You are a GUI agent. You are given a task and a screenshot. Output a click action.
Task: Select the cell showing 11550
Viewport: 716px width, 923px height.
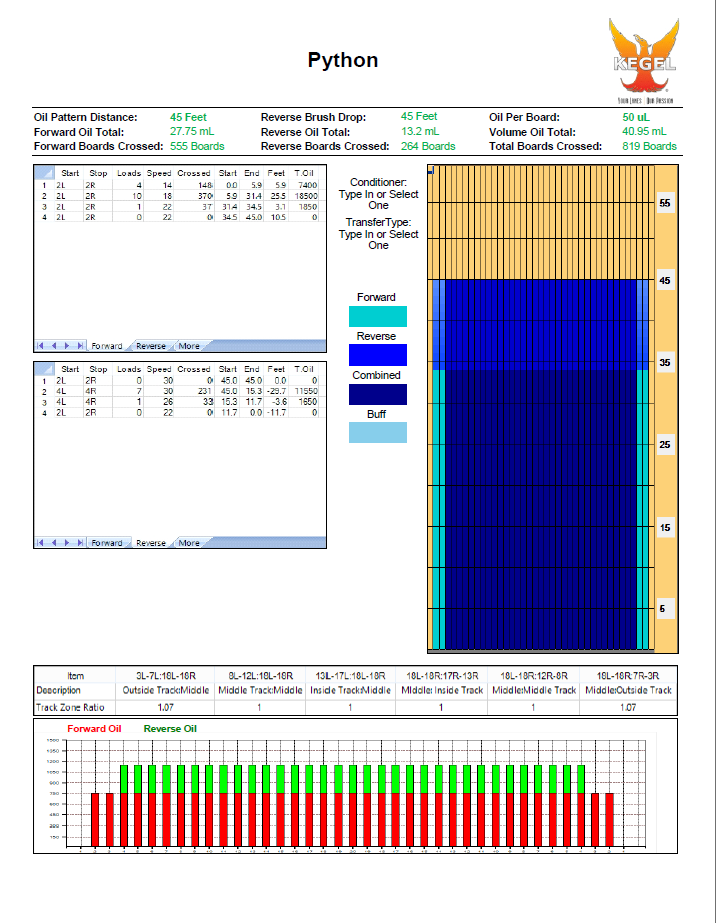pos(304,391)
